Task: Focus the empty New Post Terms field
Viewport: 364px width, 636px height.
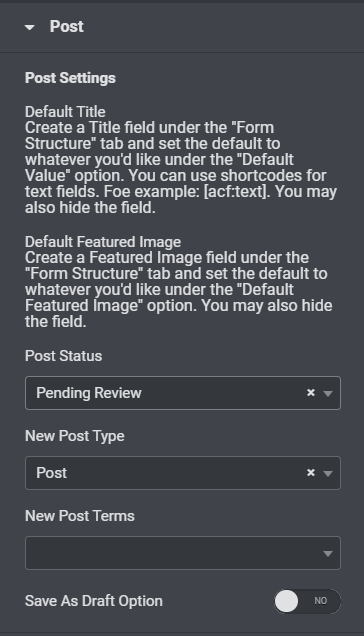Action: (183, 553)
